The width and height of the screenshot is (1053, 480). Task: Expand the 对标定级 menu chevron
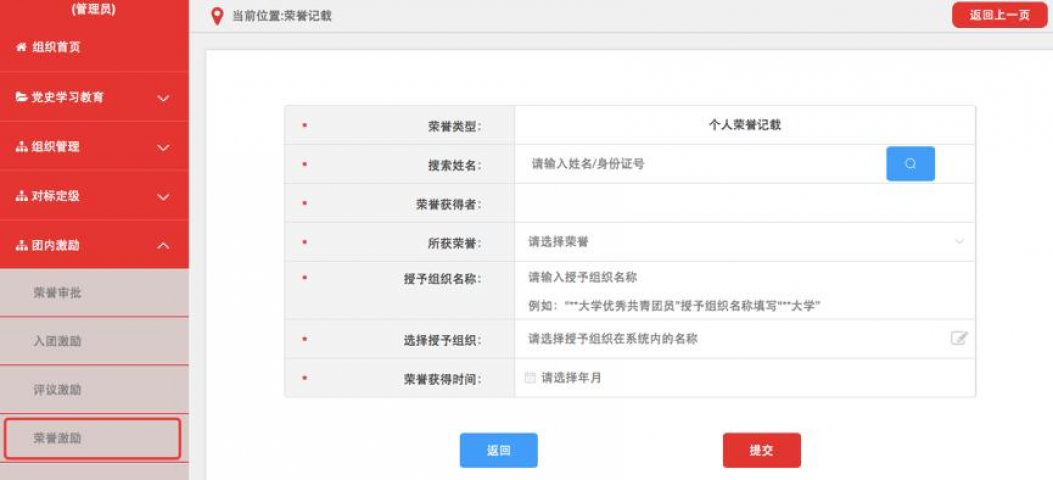click(164, 197)
